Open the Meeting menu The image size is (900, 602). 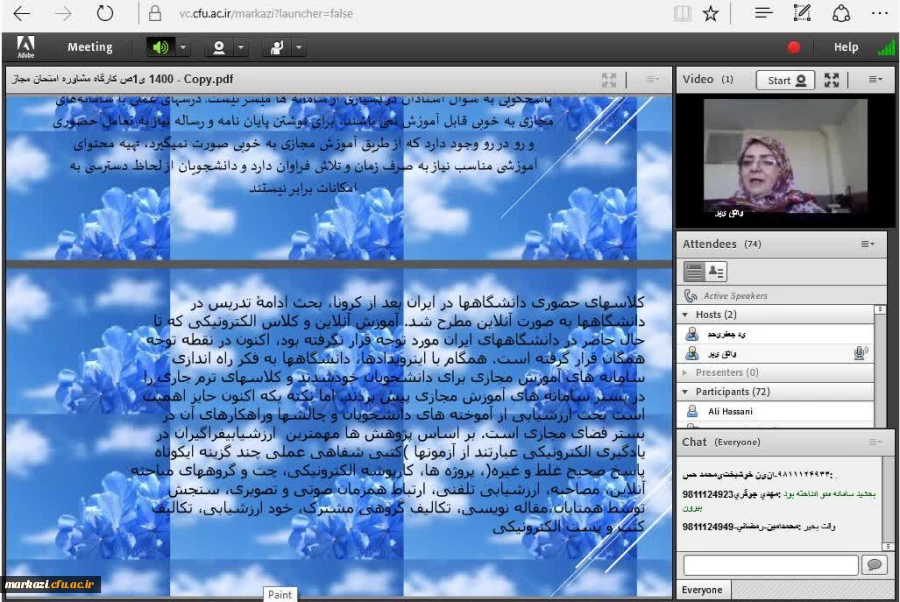point(89,46)
